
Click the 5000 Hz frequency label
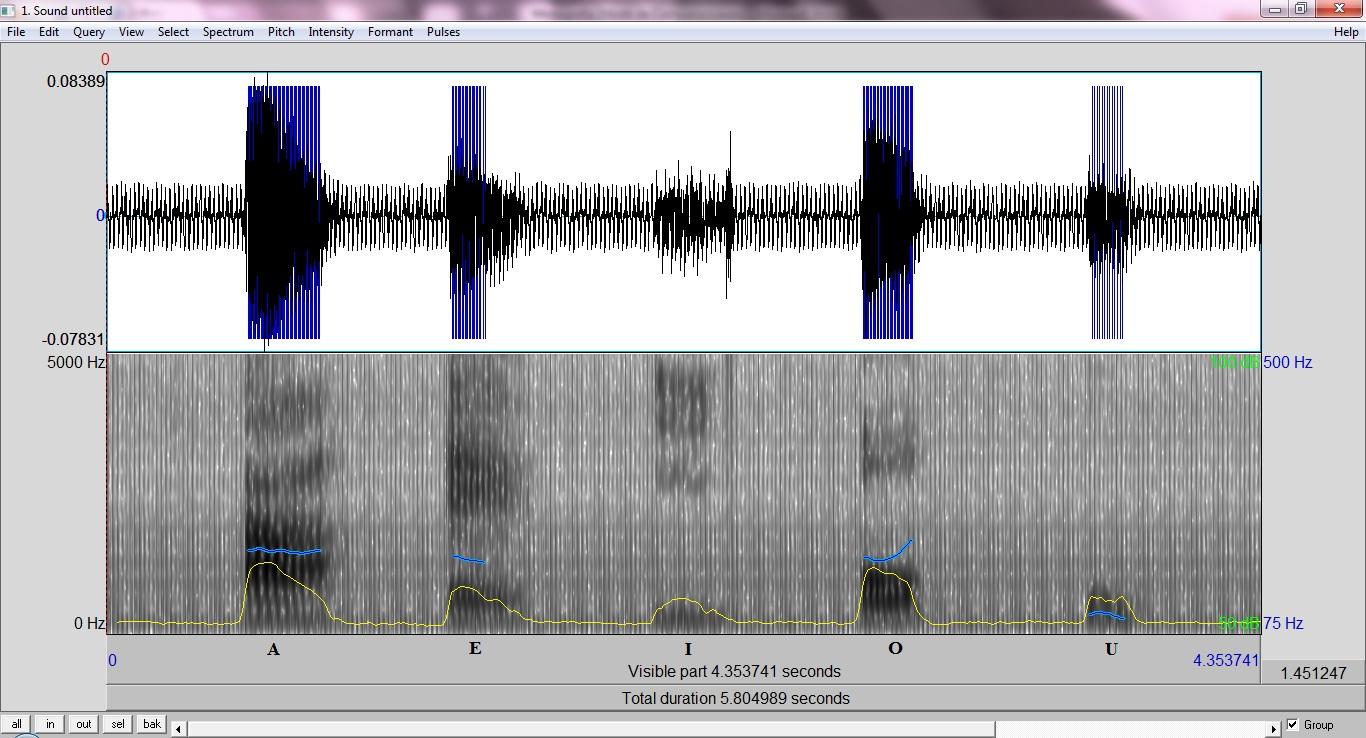(x=75, y=362)
